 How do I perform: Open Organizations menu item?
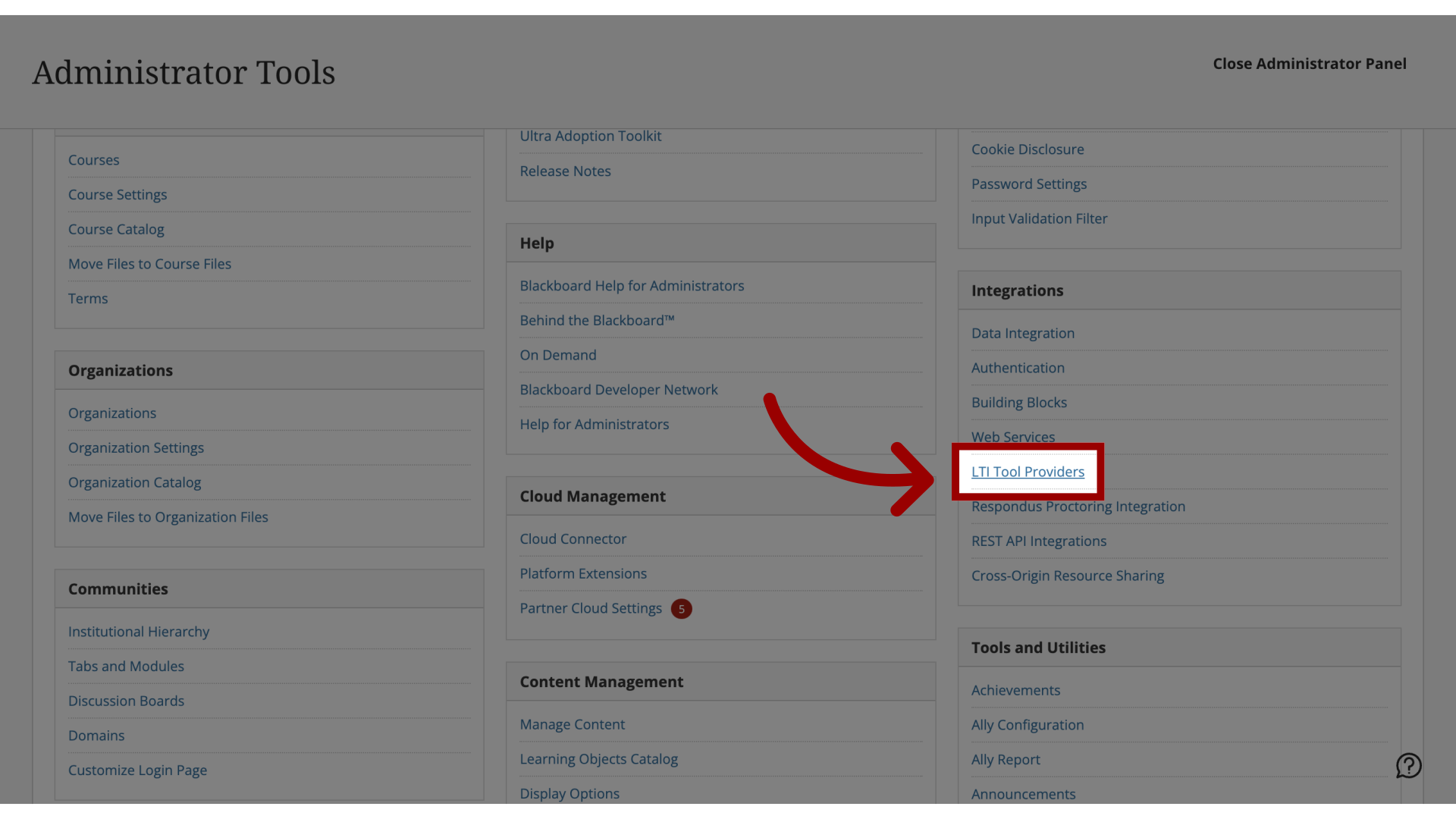tap(112, 413)
